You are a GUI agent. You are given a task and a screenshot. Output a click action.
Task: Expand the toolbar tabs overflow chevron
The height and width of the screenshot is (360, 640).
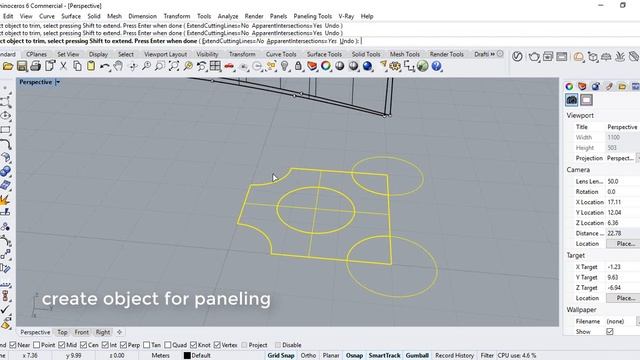coord(493,54)
